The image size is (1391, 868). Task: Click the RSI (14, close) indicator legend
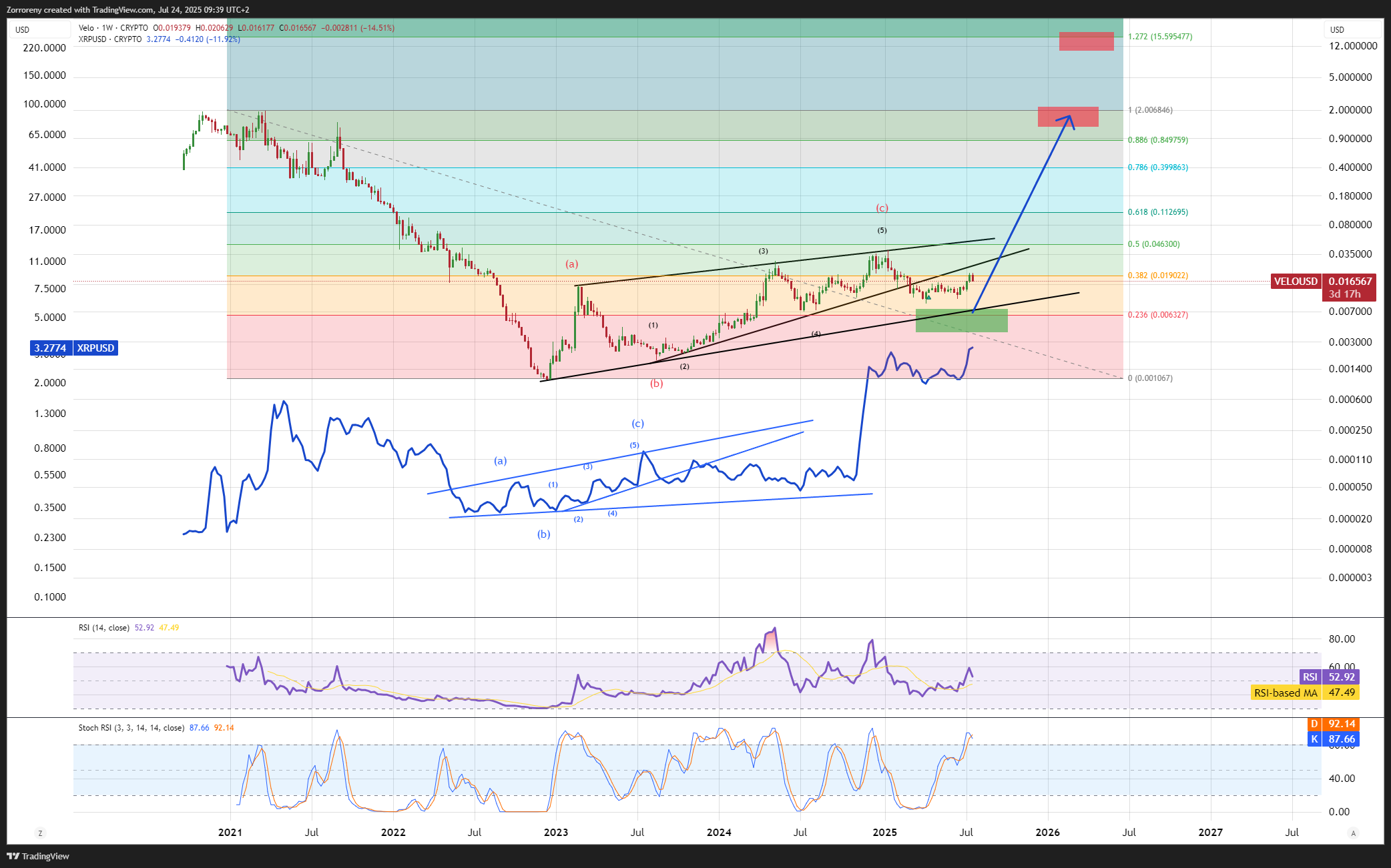point(104,628)
